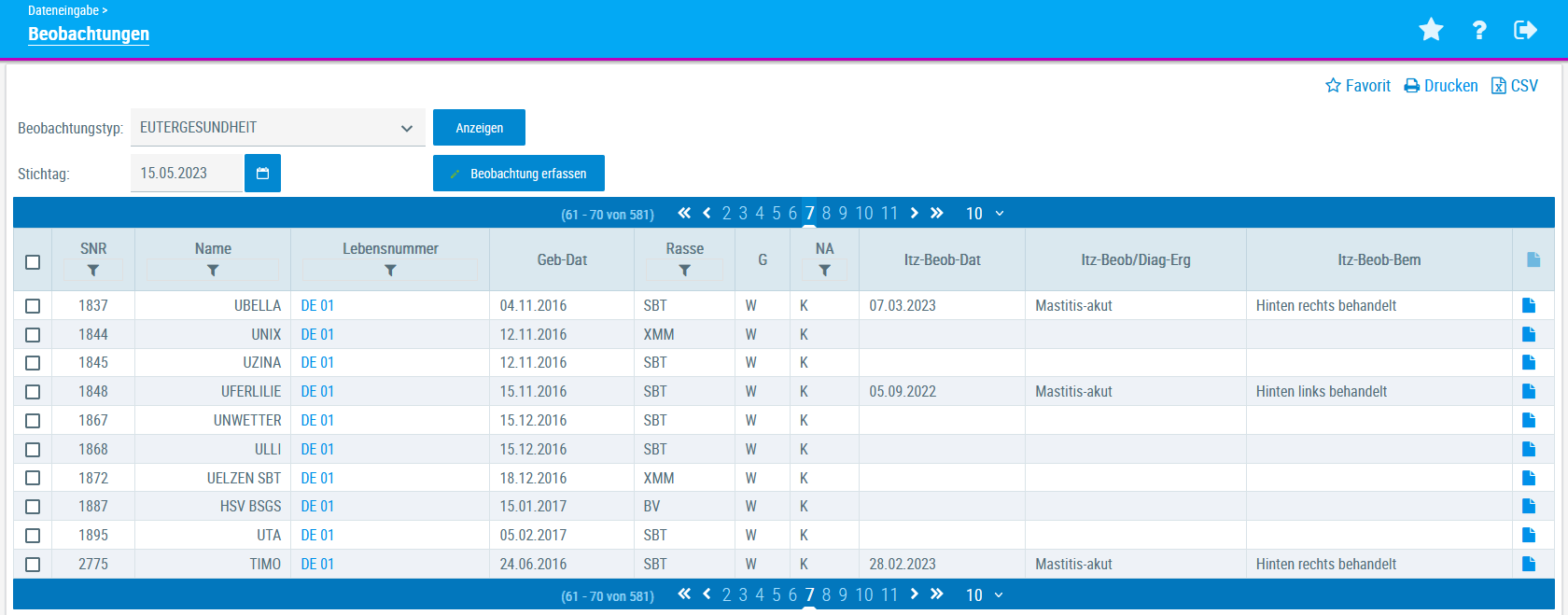Open document icon for UBELLA row
Image resolution: width=1568 pixels, height=615 pixels.
click(1529, 306)
